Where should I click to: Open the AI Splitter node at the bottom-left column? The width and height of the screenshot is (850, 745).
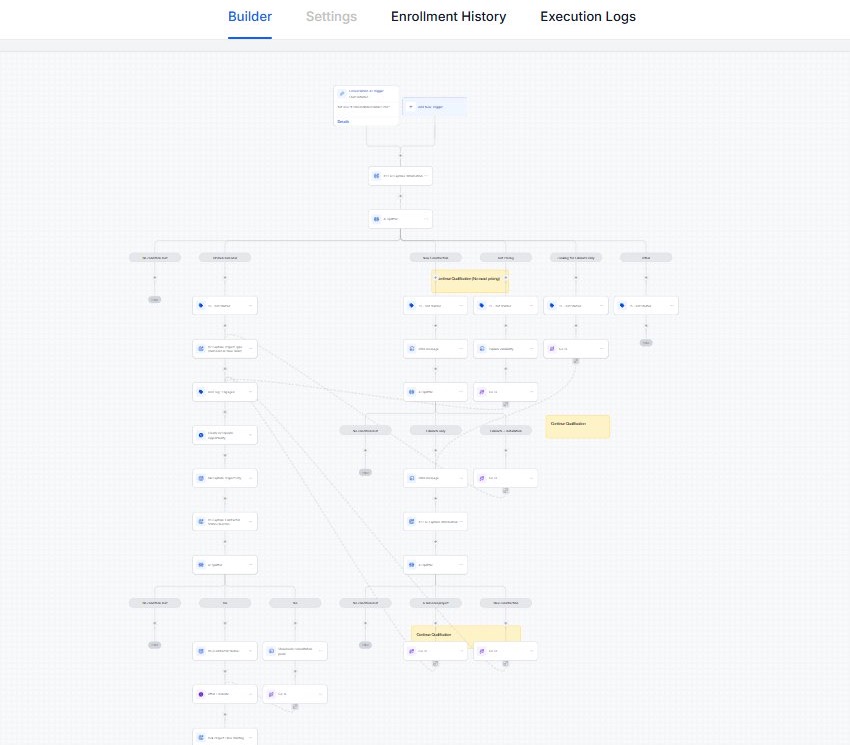pos(225,564)
